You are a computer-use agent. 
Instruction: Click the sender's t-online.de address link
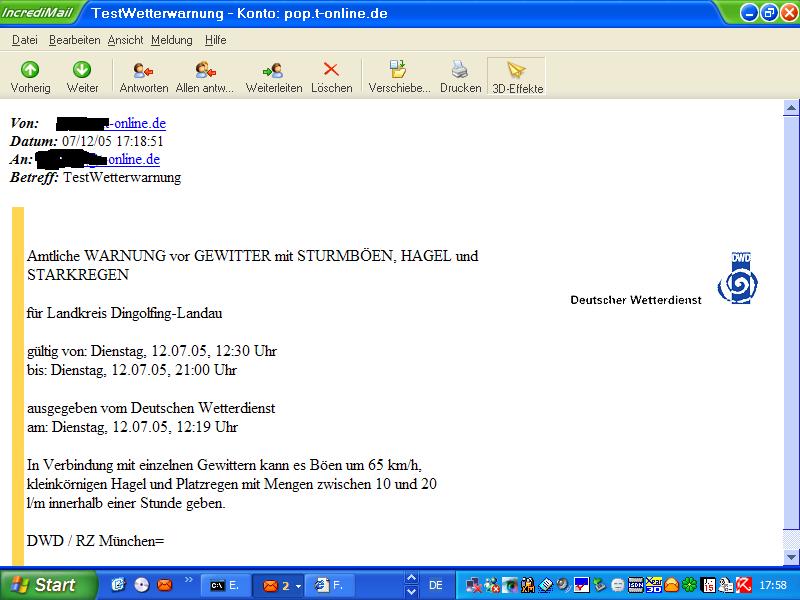tap(138, 123)
